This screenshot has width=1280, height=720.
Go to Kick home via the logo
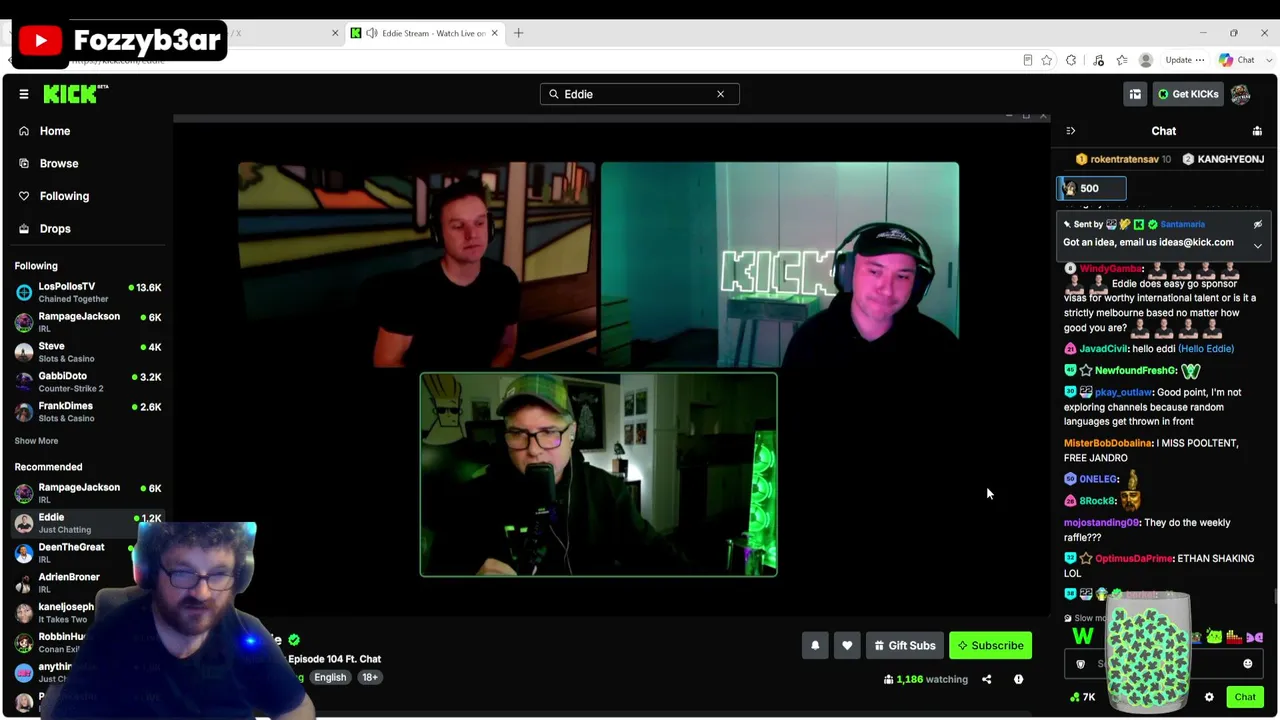[75, 94]
